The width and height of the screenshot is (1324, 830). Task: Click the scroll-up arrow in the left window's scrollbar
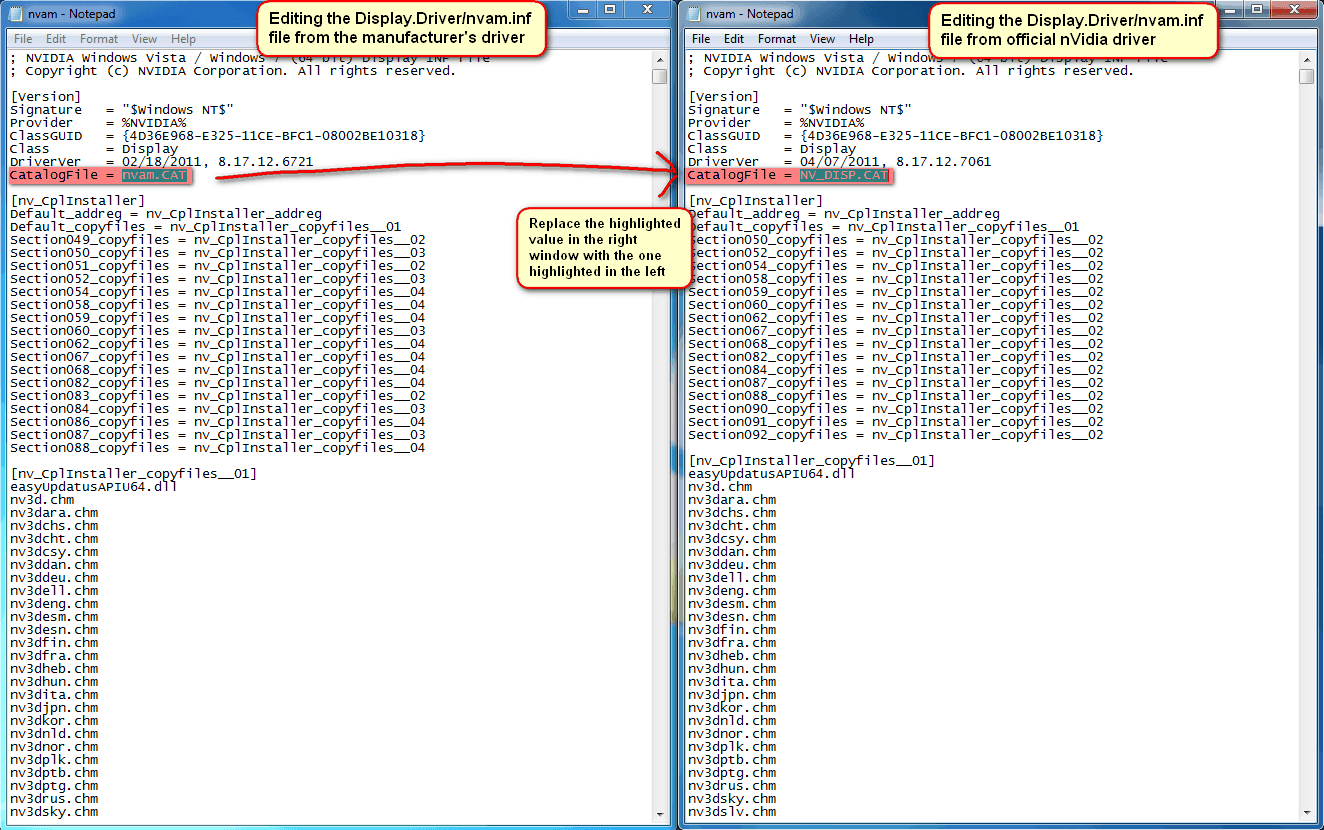659,60
